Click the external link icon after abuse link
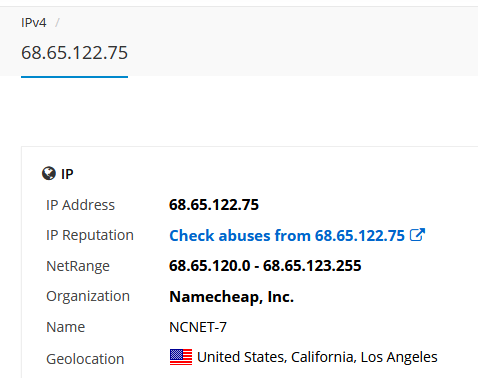Image resolution: width=478 pixels, height=378 pixels. pos(417,235)
